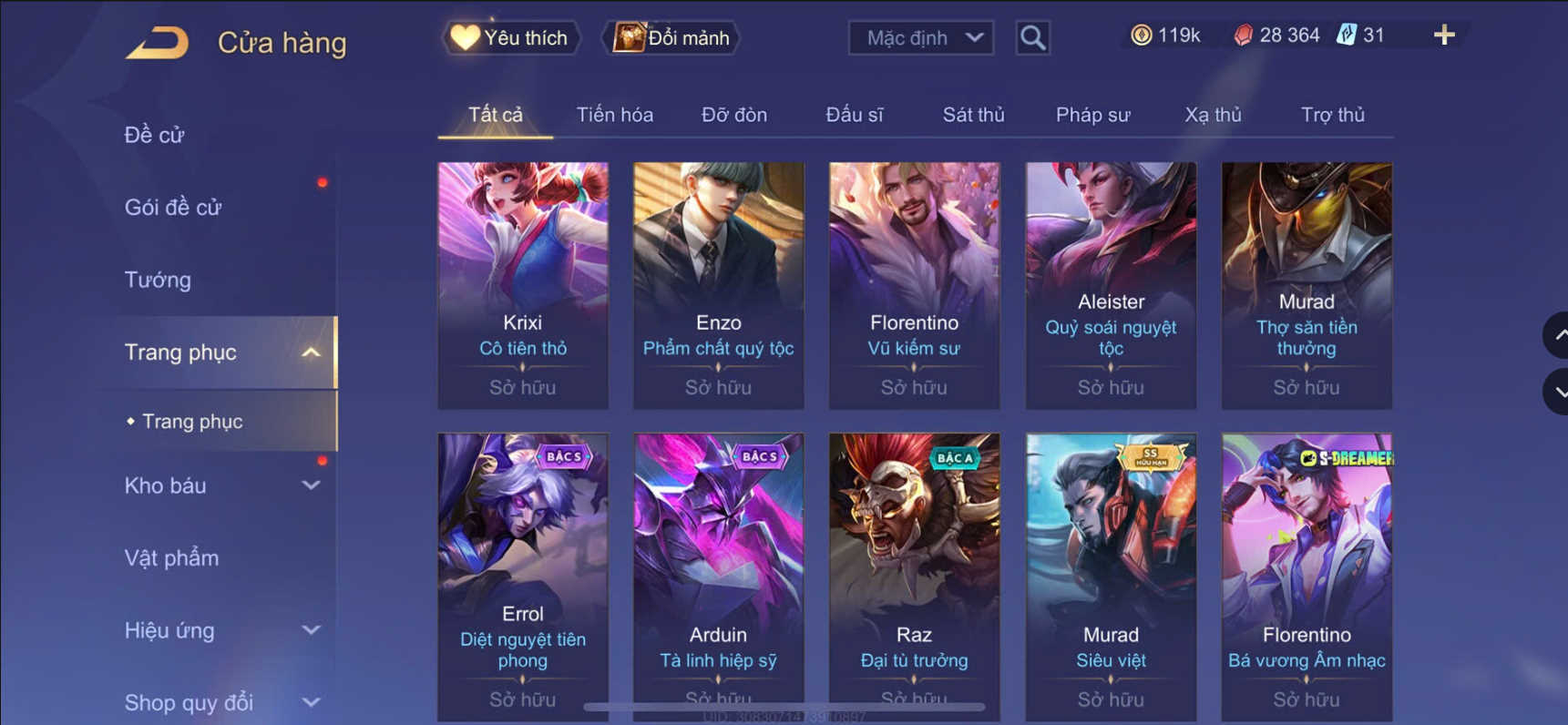Select the Krixi Cô tiên thỏ skin card
The height and width of the screenshot is (725, 1568).
(x=523, y=285)
